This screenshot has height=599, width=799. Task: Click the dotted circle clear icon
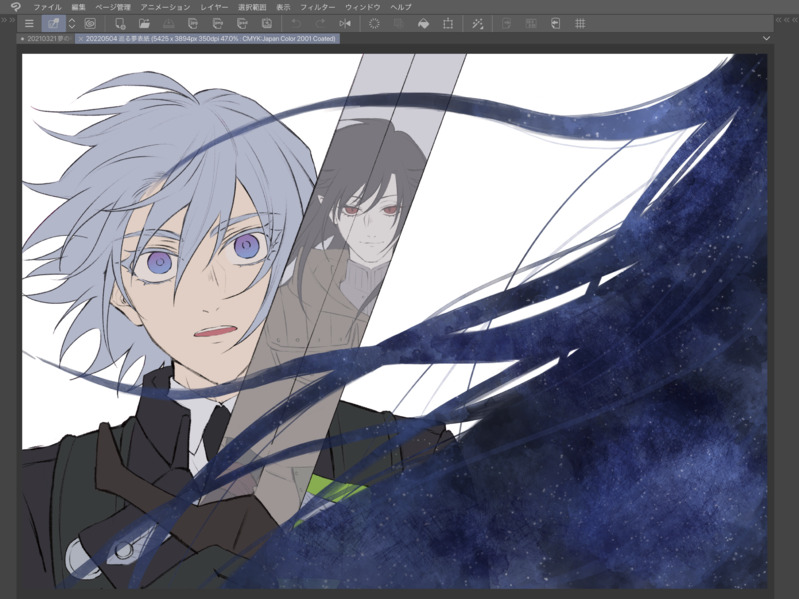pyautogui.click(x=374, y=23)
